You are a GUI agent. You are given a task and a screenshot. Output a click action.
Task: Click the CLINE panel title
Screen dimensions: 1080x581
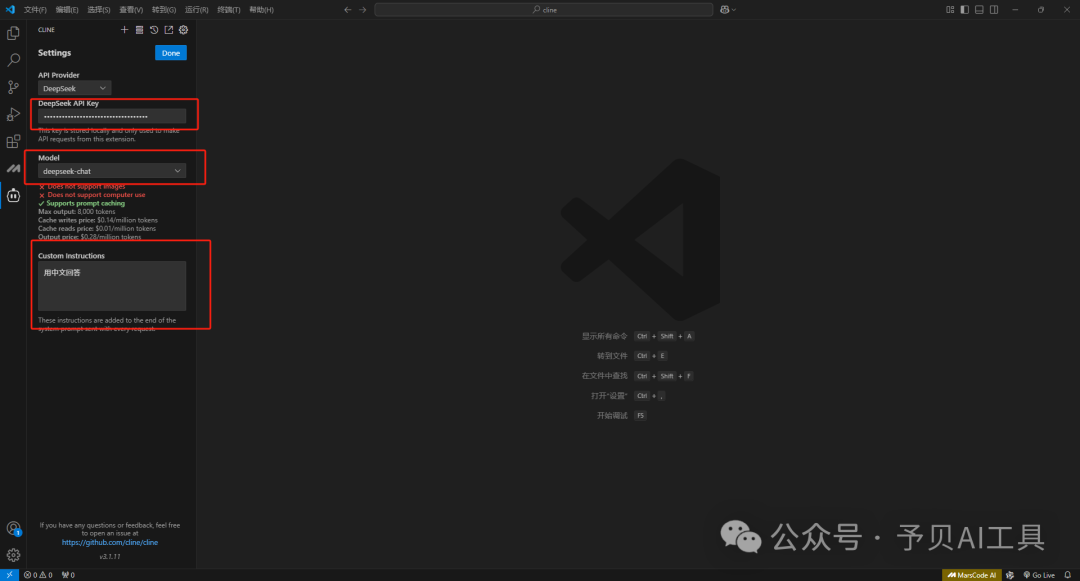click(46, 30)
